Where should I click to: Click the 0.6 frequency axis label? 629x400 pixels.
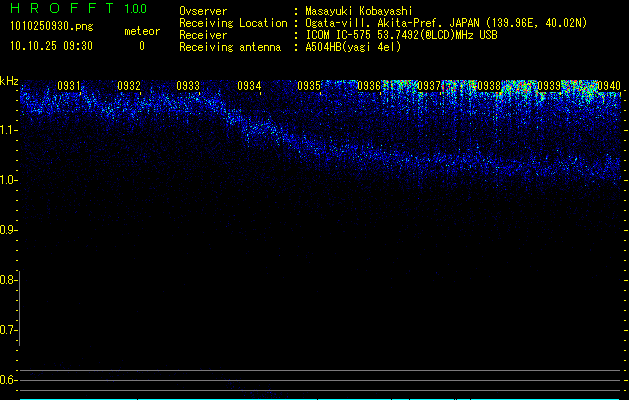tap(8, 380)
